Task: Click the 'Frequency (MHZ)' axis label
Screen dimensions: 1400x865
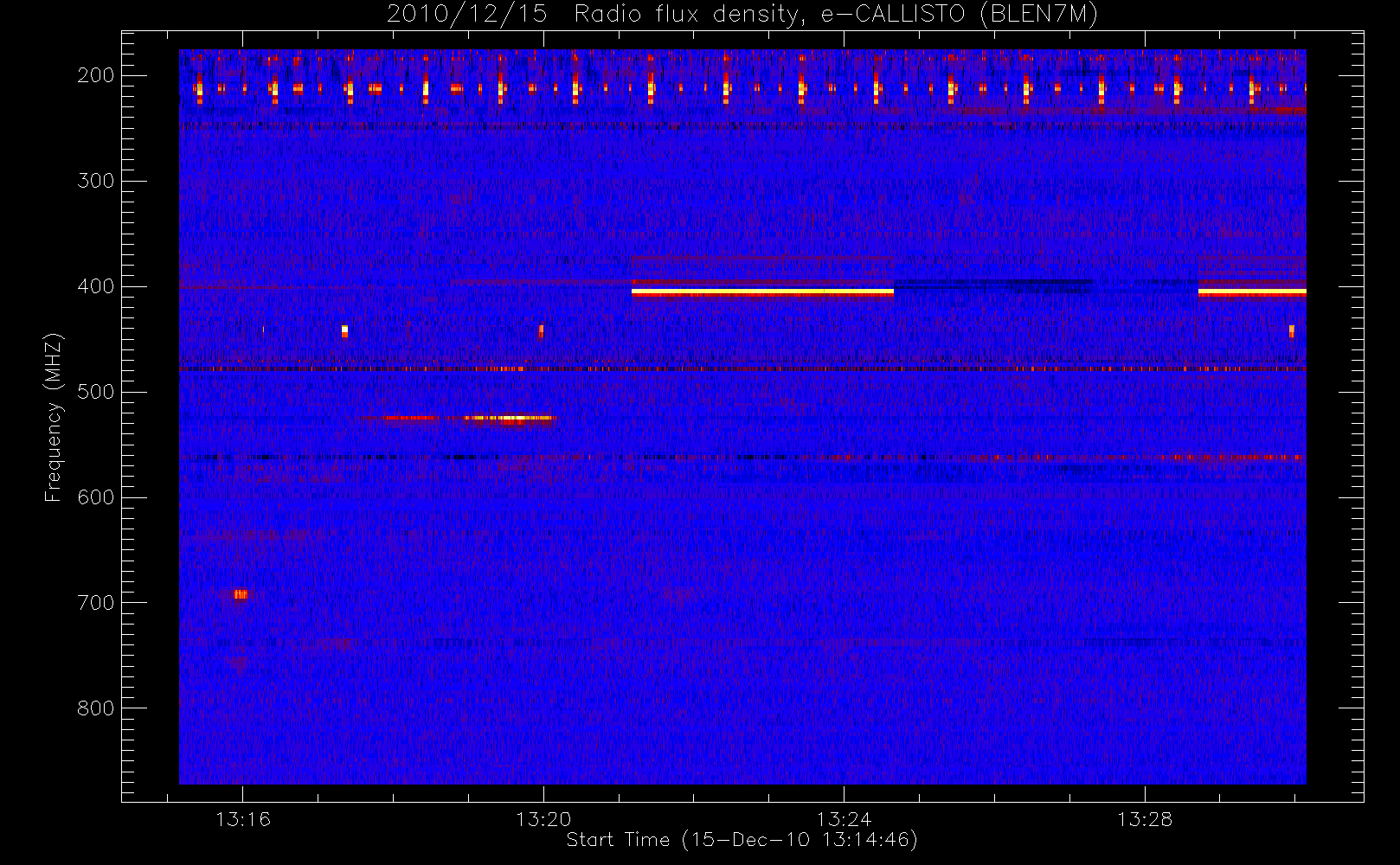Action: pos(54,417)
